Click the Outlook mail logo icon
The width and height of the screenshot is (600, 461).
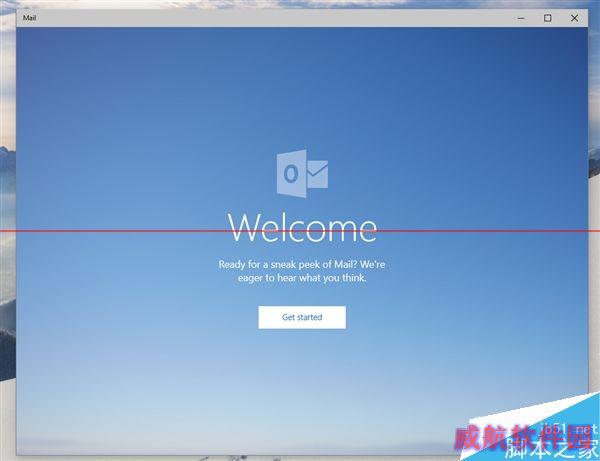click(302, 174)
